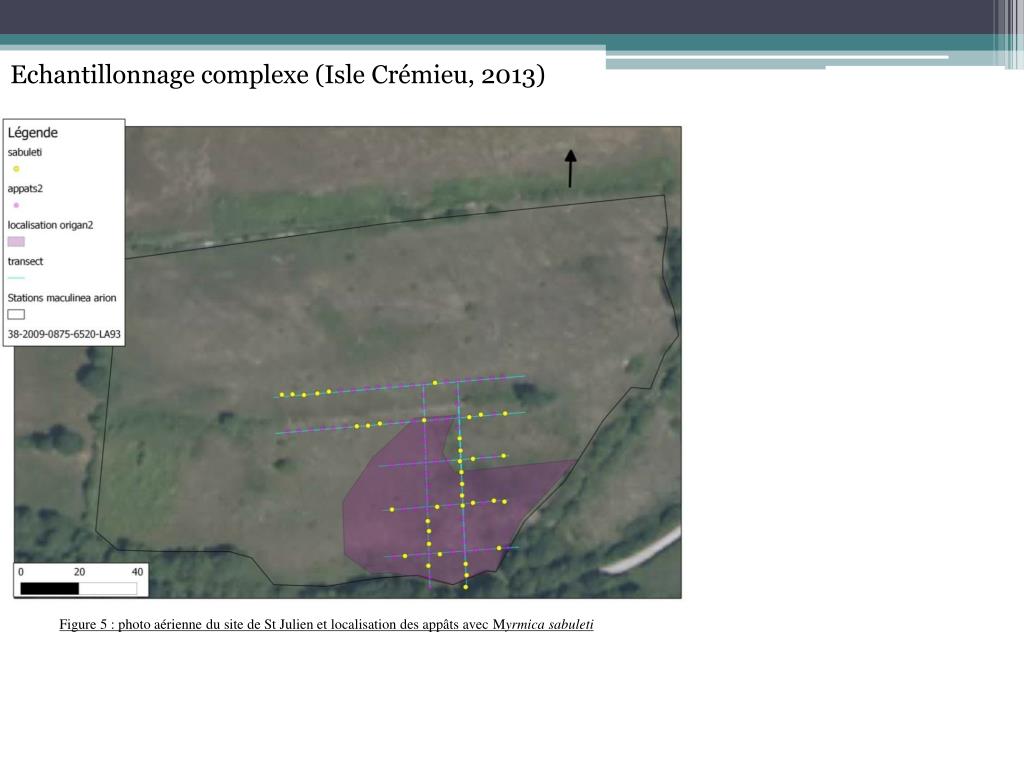Click the yellow sabuleti point symbol in legend
The width and height of the screenshot is (1024, 768).
[x=16, y=168]
